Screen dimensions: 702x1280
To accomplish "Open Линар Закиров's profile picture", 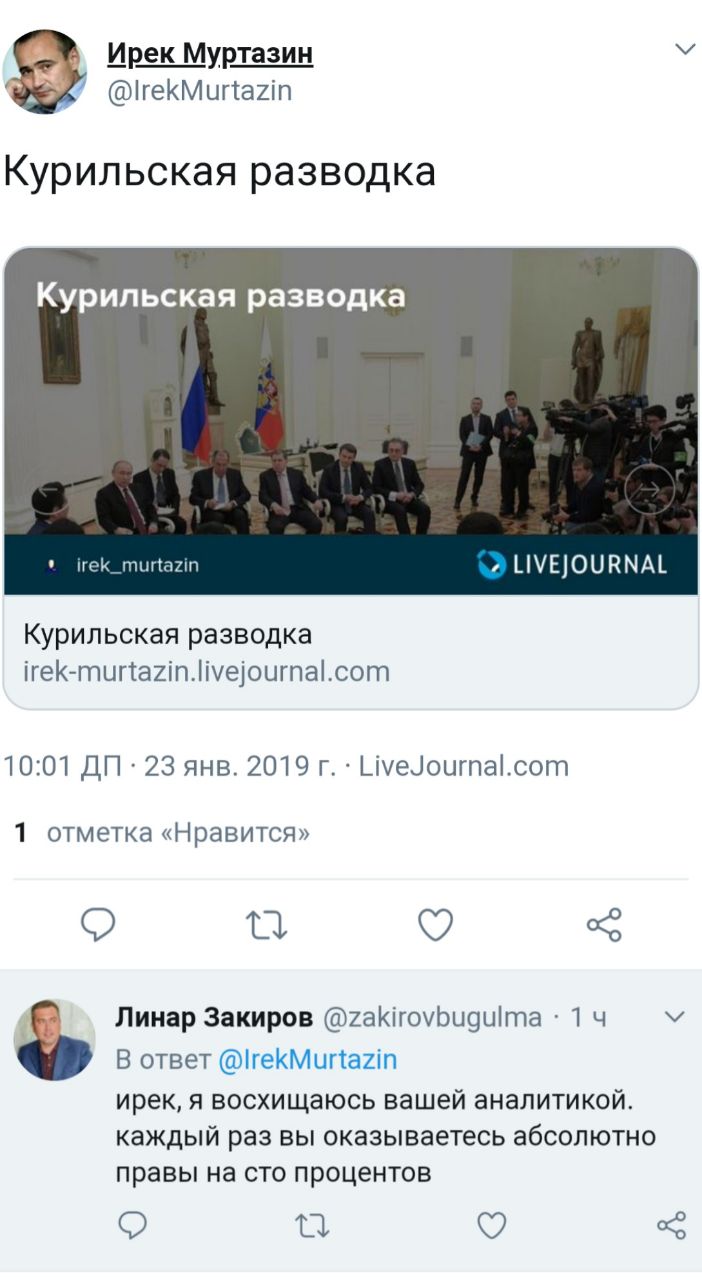I will click(55, 1039).
